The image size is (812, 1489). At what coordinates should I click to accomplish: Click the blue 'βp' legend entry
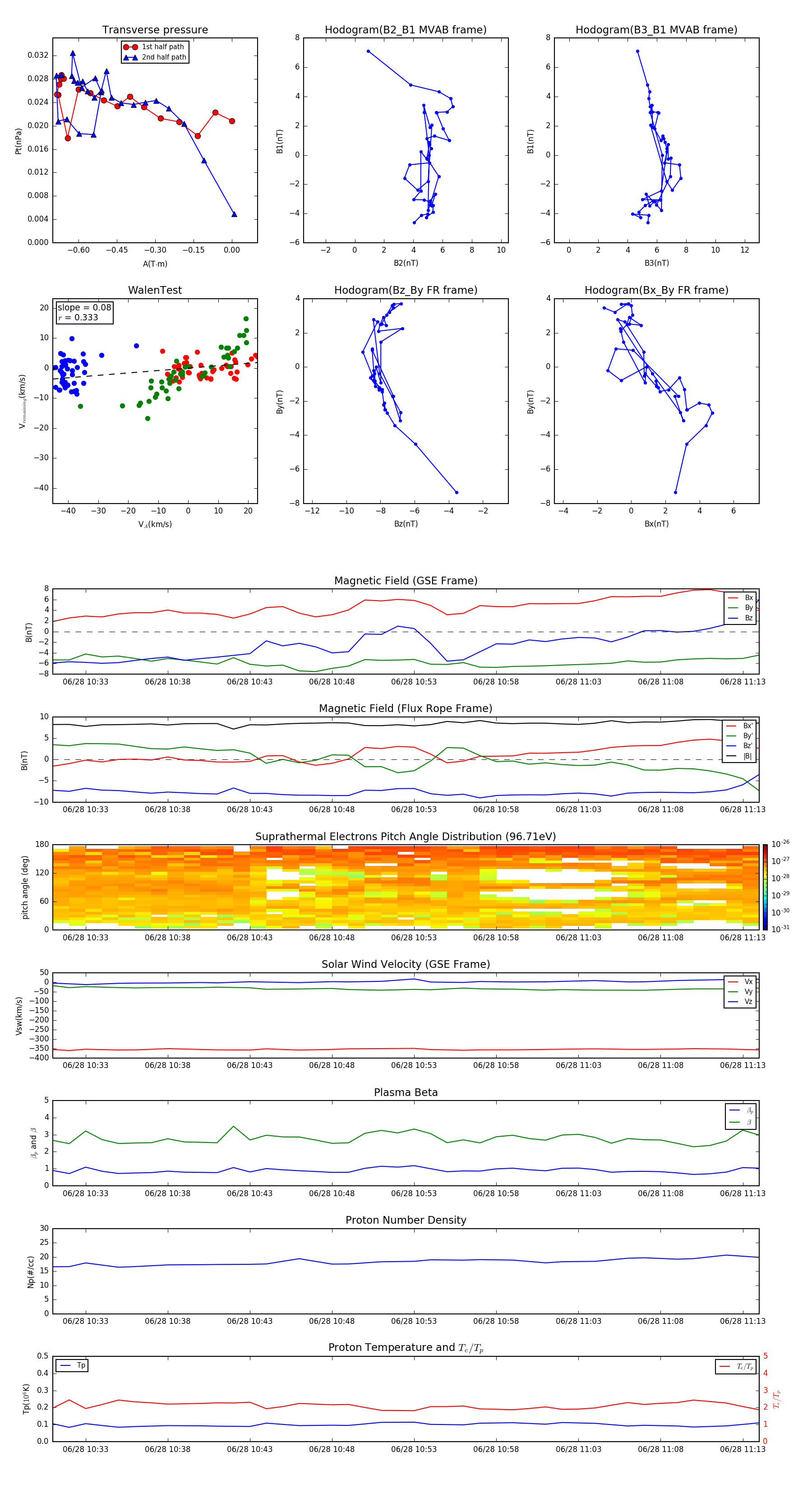click(x=741, y=1110)
